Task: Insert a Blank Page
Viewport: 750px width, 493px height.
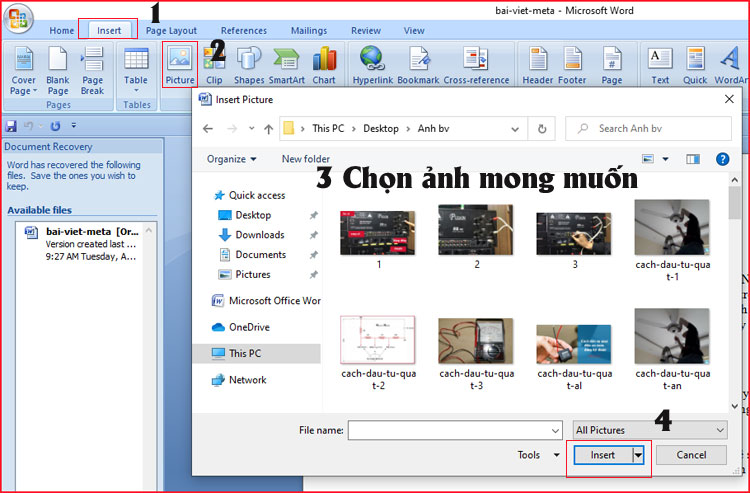Action: click(x=57, y=71)
